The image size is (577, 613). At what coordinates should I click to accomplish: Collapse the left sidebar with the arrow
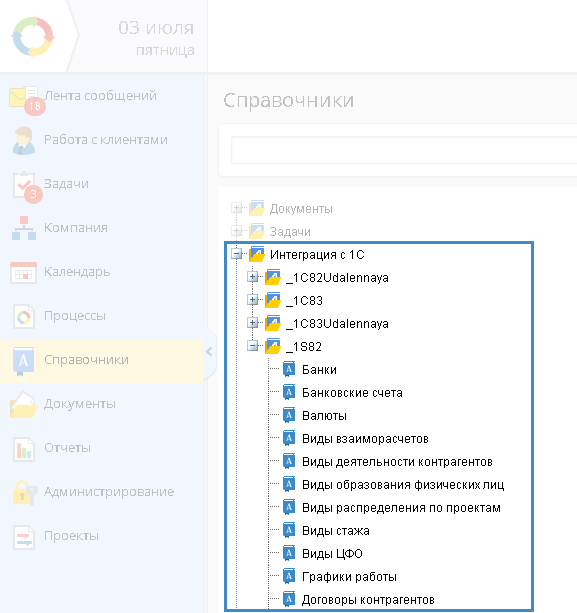[x=209, y=352]
